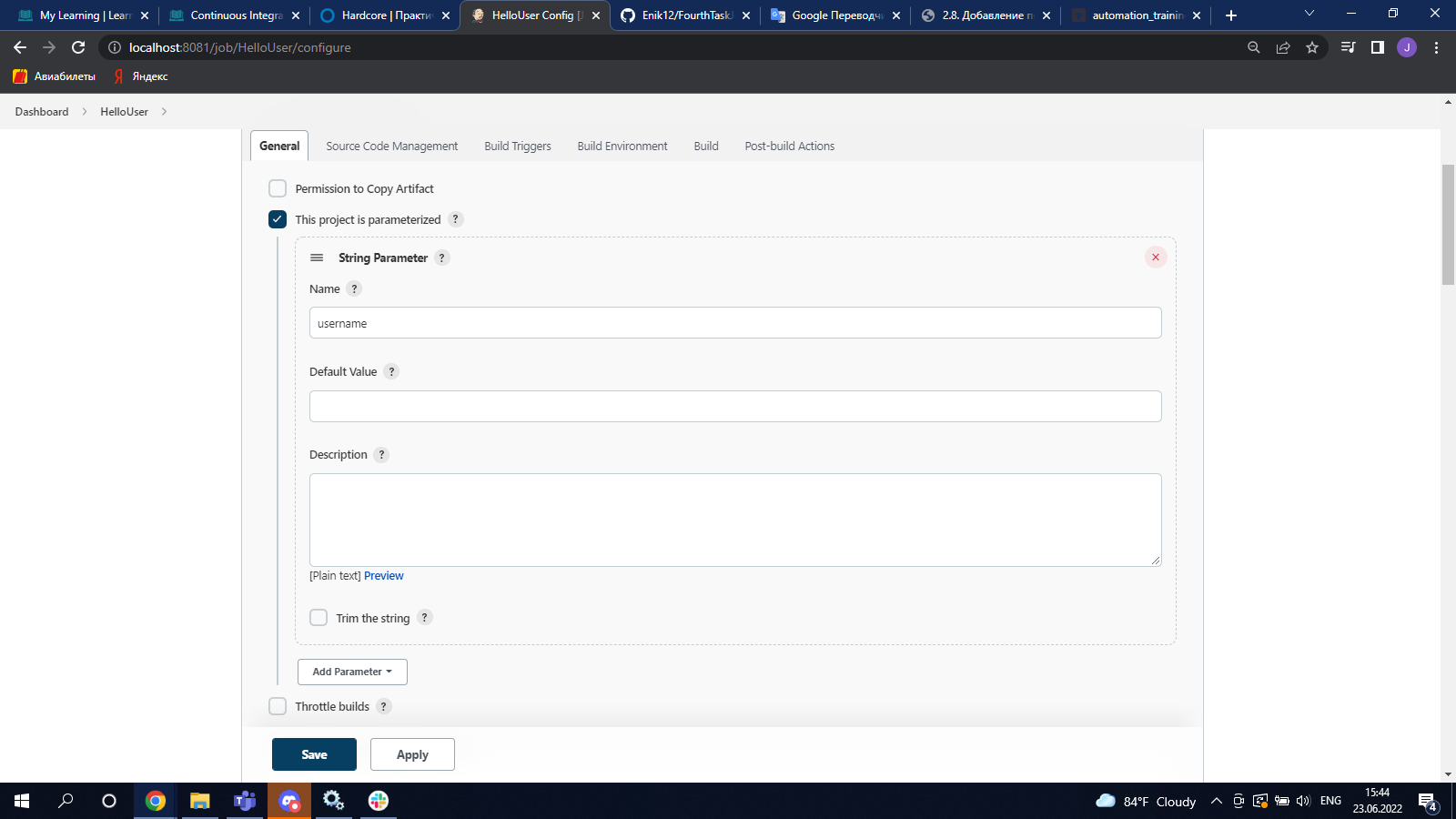Open Slack from taskbar

pos(379,801)
